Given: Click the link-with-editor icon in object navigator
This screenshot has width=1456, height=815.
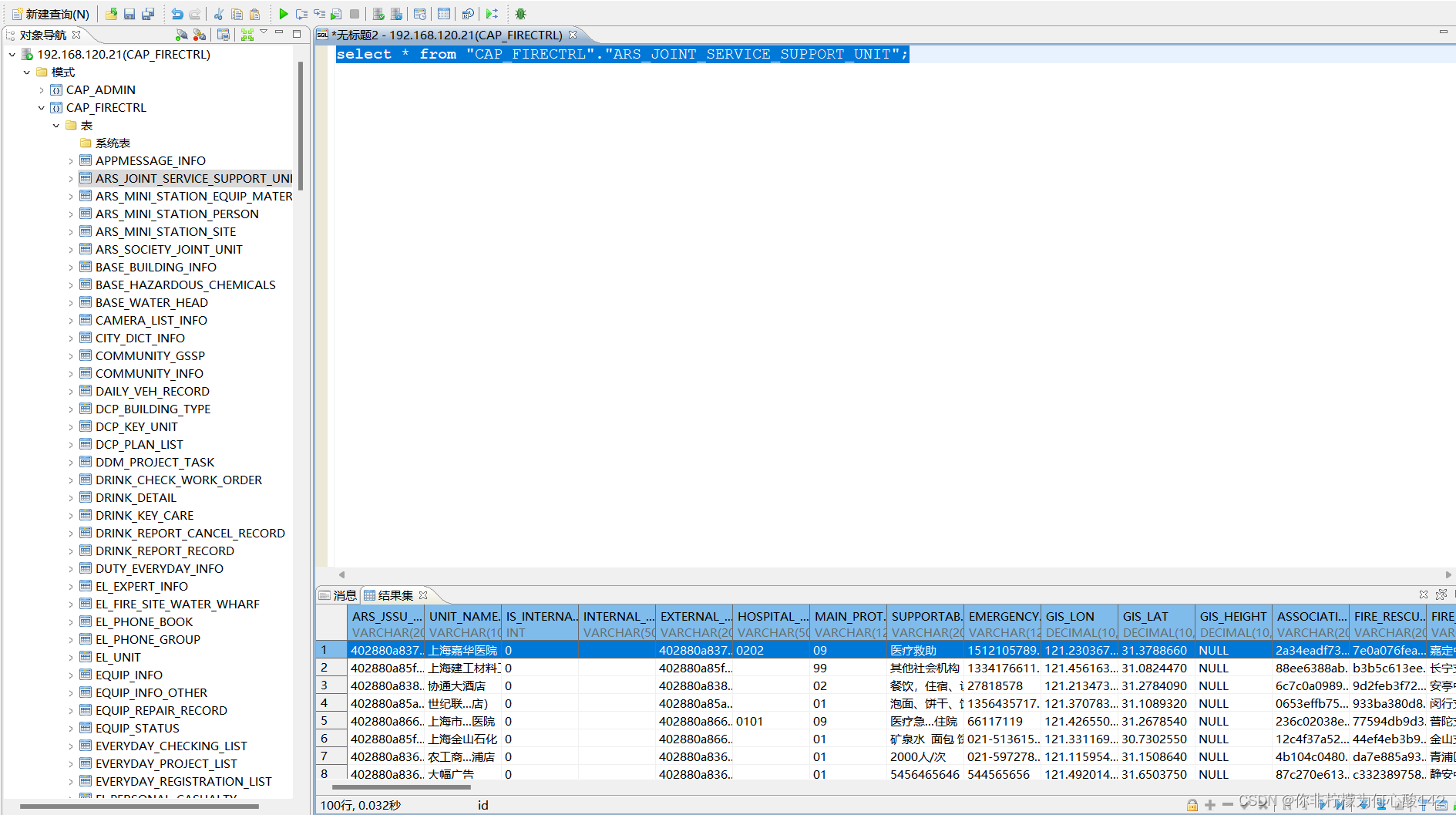Looking at the screenshot, I should click(224, 35).
